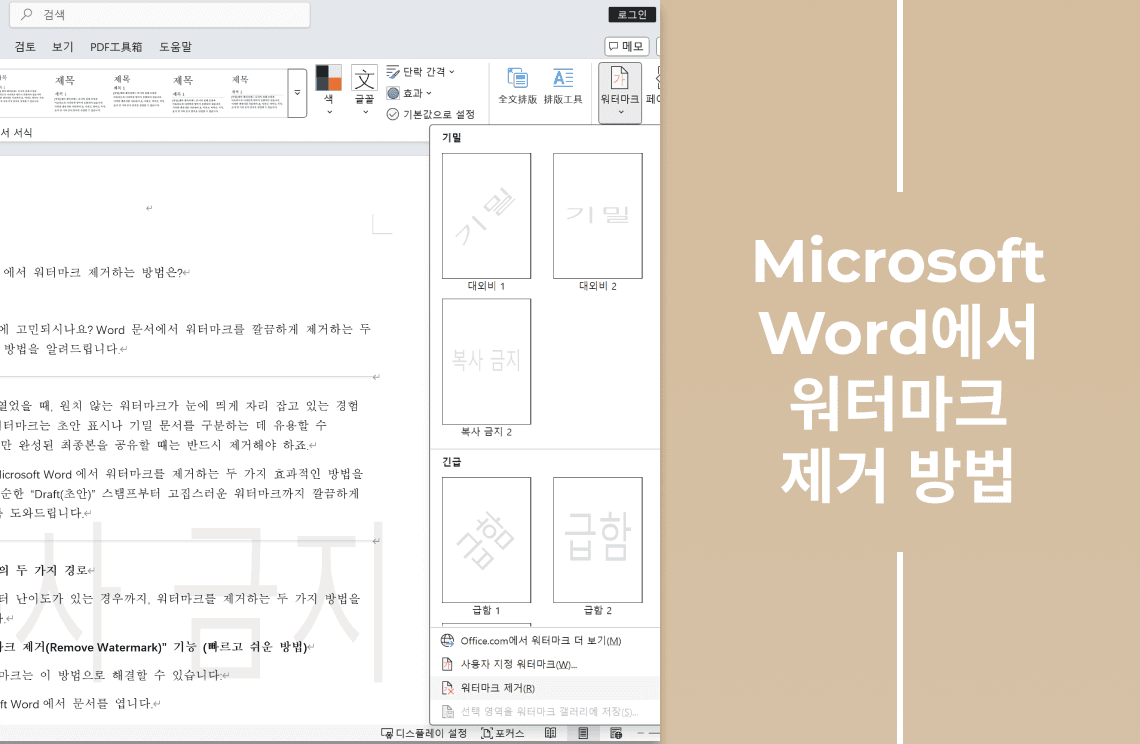Open the 도움말 help tab
The height and width of the screenshot is (744, 1140).
(x=175, y=47)
